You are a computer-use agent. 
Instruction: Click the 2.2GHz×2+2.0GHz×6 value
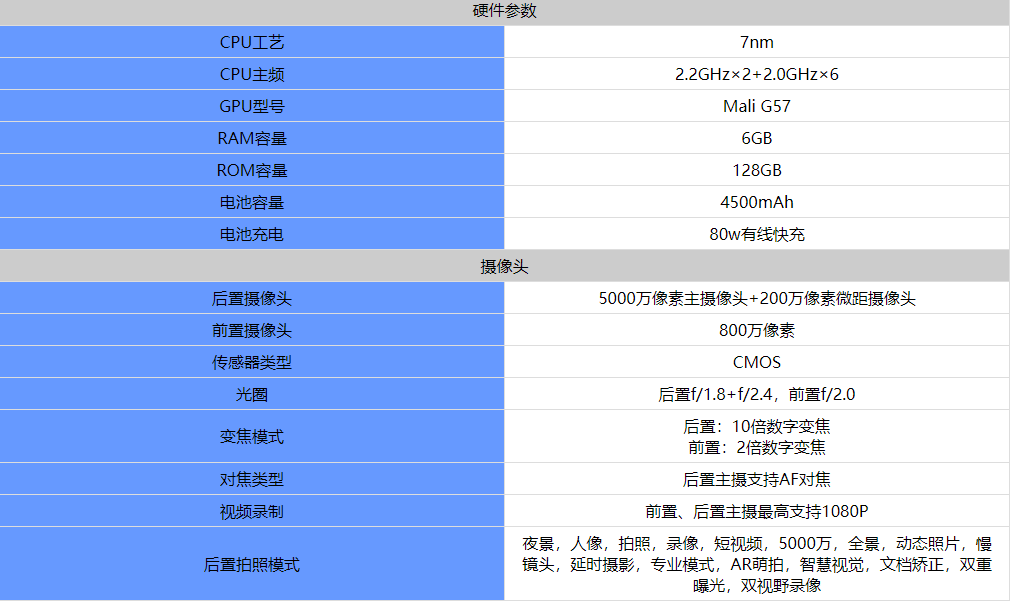(x=756, y=74)
